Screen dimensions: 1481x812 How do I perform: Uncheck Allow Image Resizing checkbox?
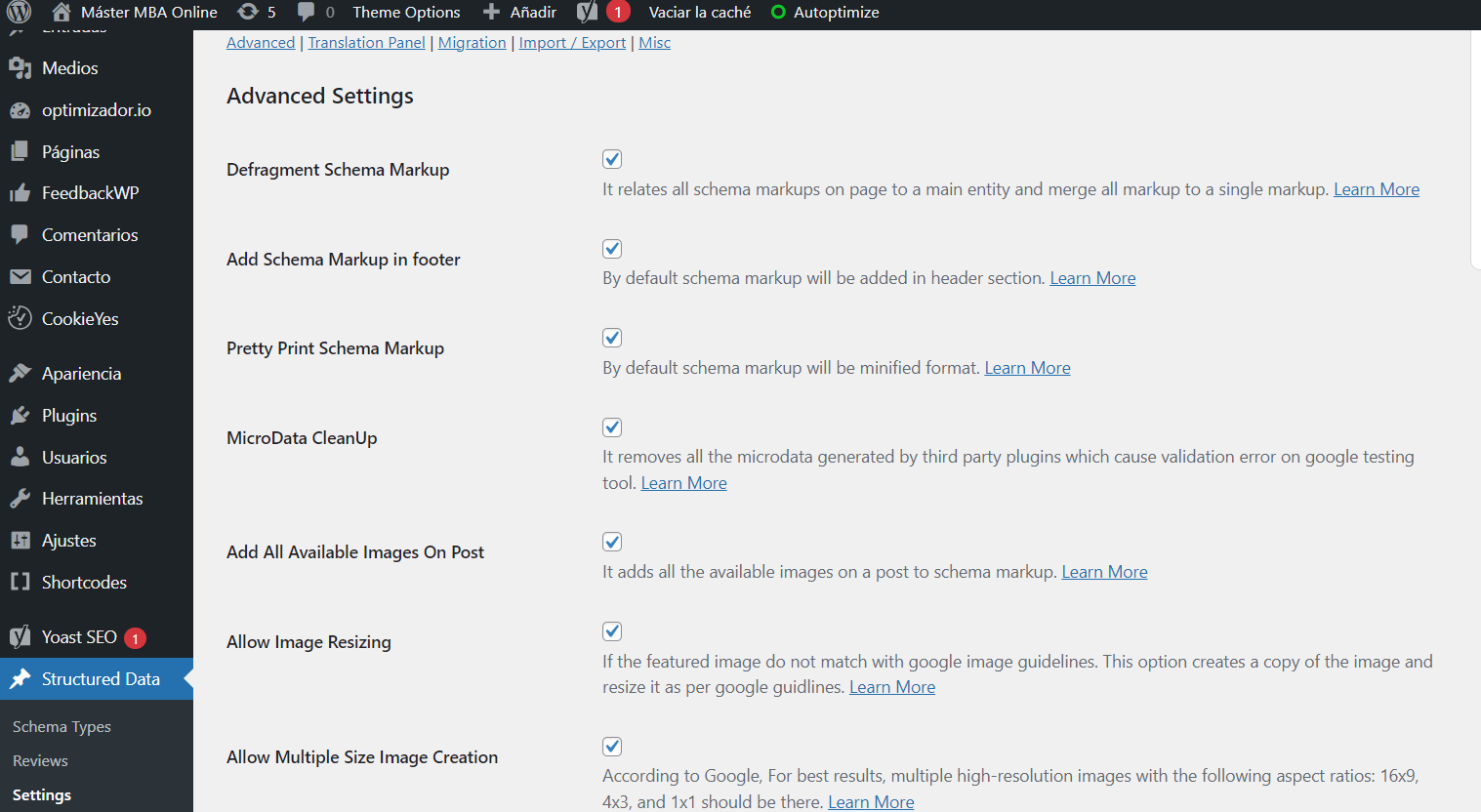point(612,631)
